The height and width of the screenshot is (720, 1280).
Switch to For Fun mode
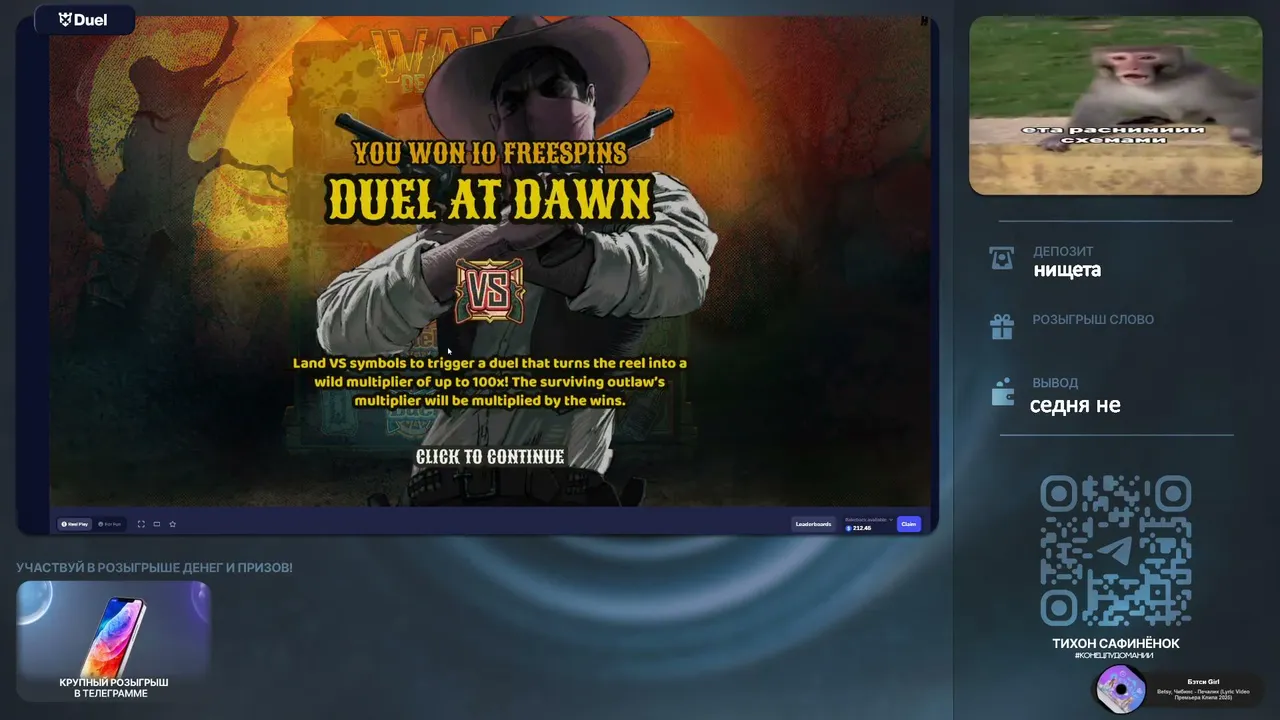tap(110, 524)
